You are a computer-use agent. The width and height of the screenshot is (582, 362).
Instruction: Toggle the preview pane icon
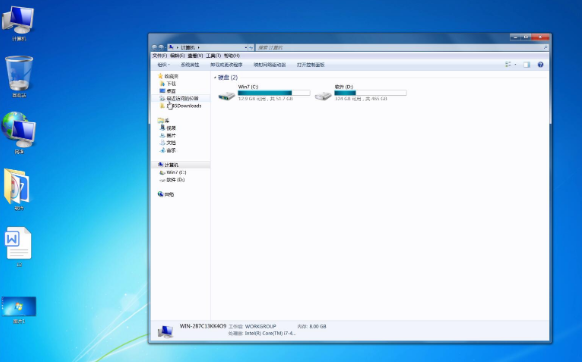click(x=526, y=65)
